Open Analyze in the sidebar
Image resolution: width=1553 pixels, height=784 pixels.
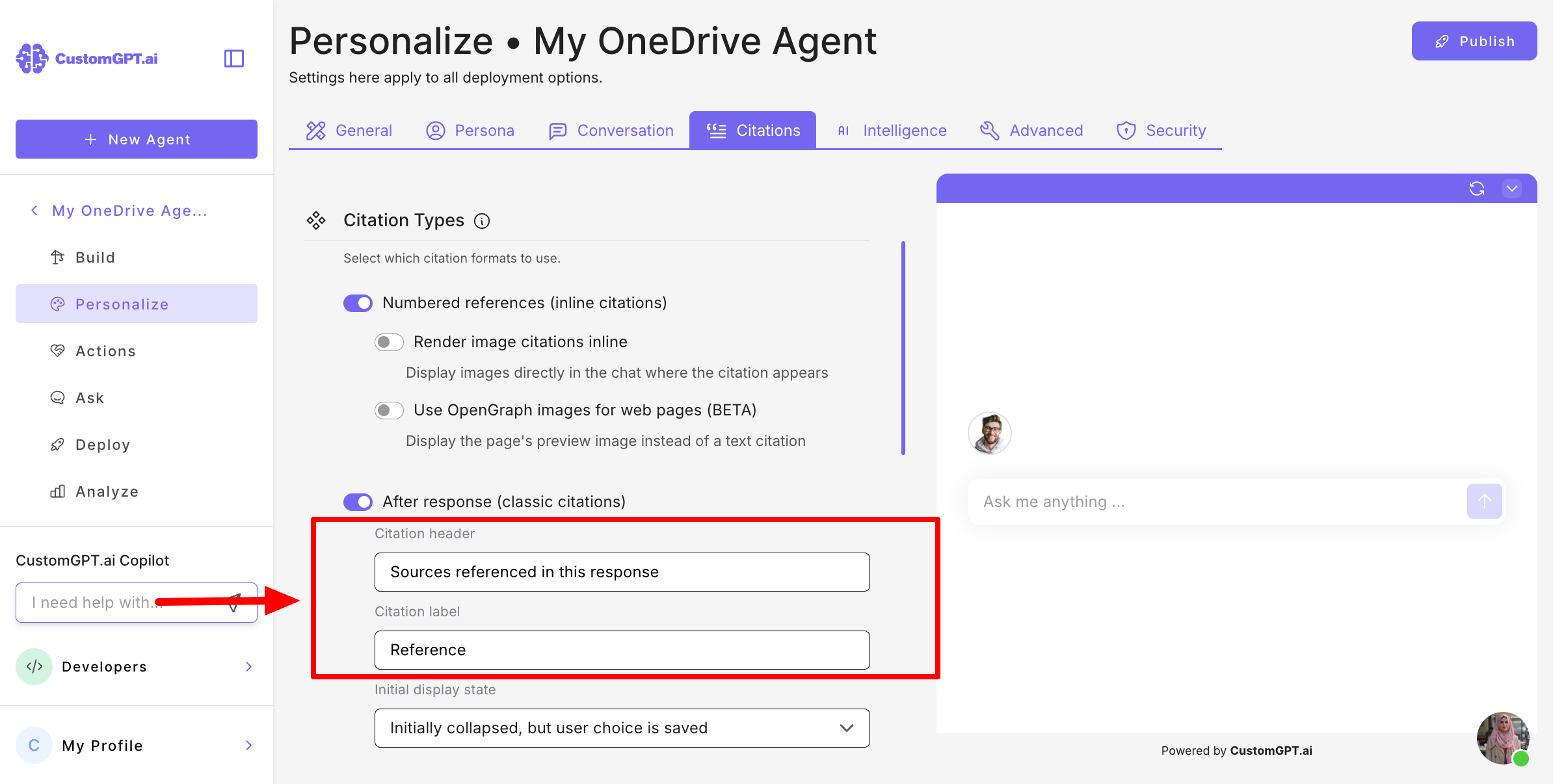point(107,491)
